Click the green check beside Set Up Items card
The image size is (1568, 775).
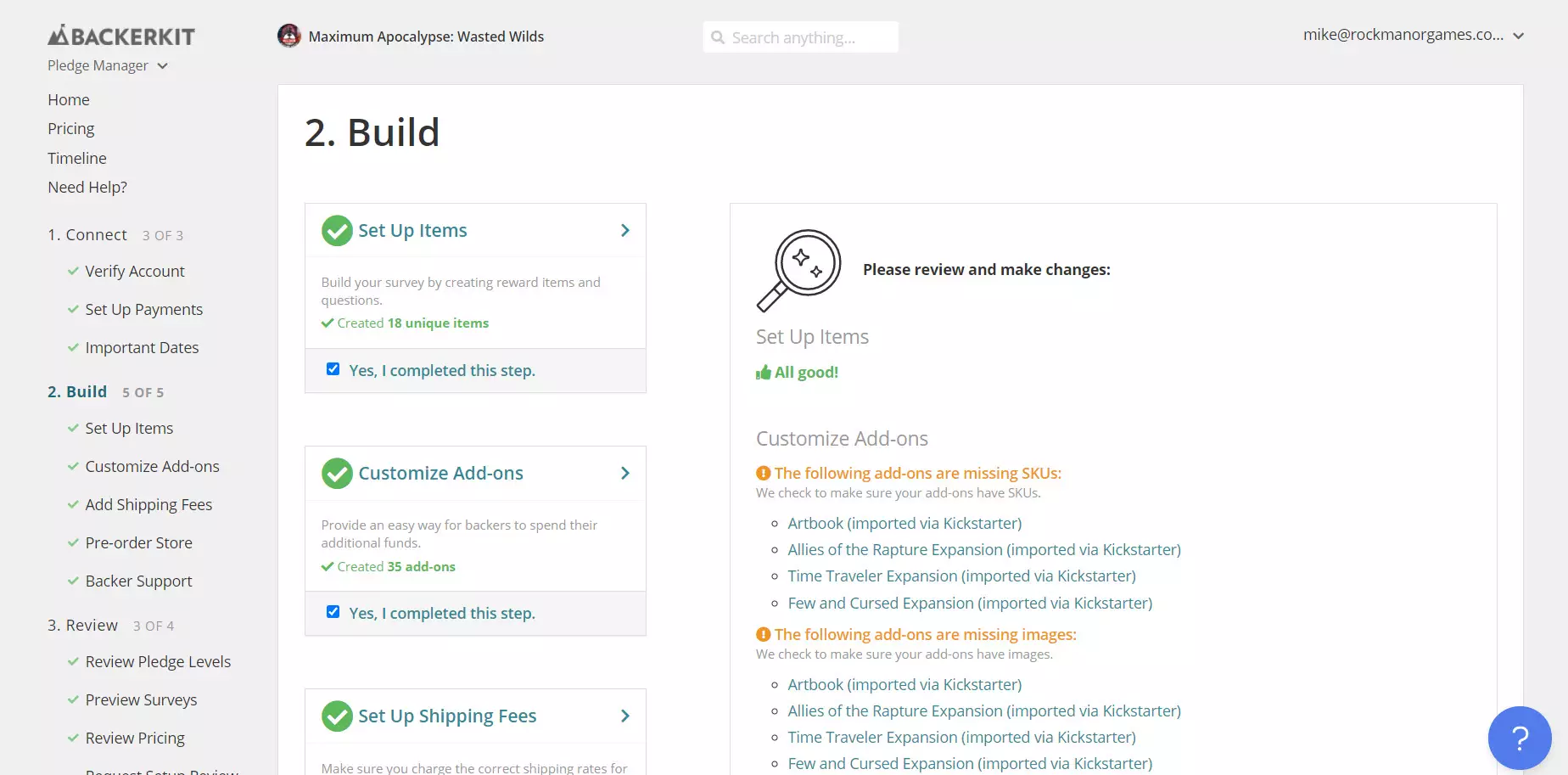(337, 231)
